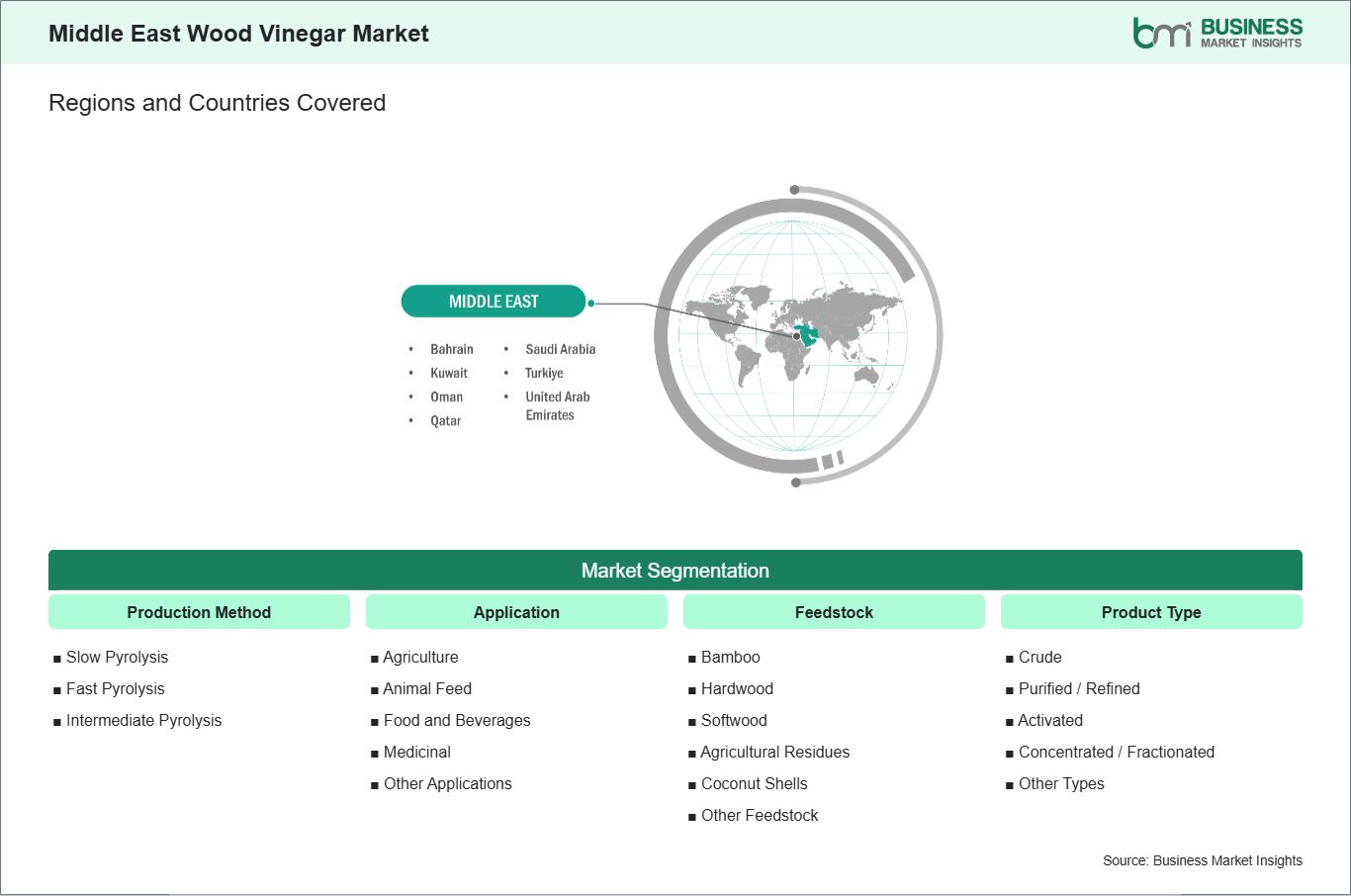Image resolution: width=1351 pixels, height=896 pixels.
Task: Click the 'Turkiye' country entry
Action: pos(544,373)
